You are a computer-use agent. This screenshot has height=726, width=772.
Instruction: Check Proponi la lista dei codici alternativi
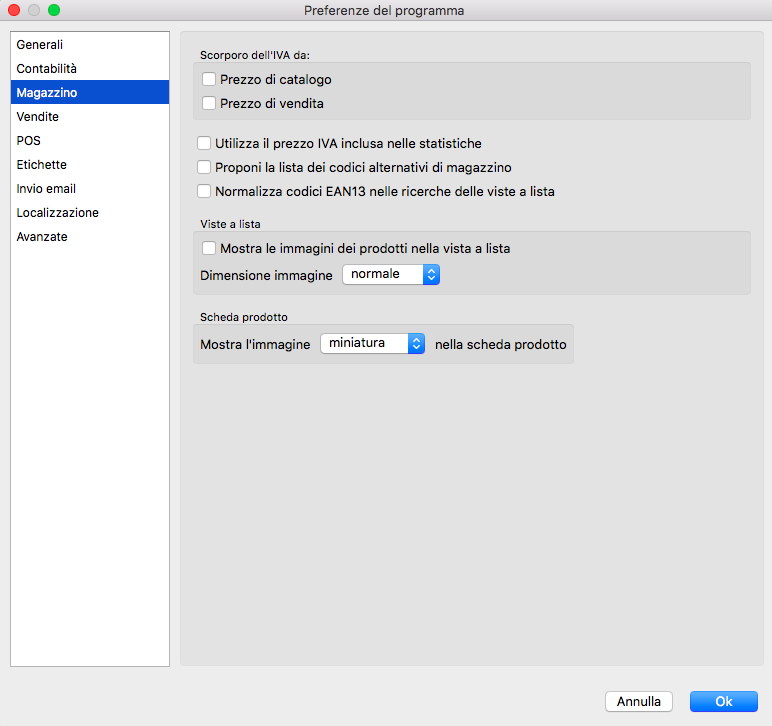click(x=204, y=168)
